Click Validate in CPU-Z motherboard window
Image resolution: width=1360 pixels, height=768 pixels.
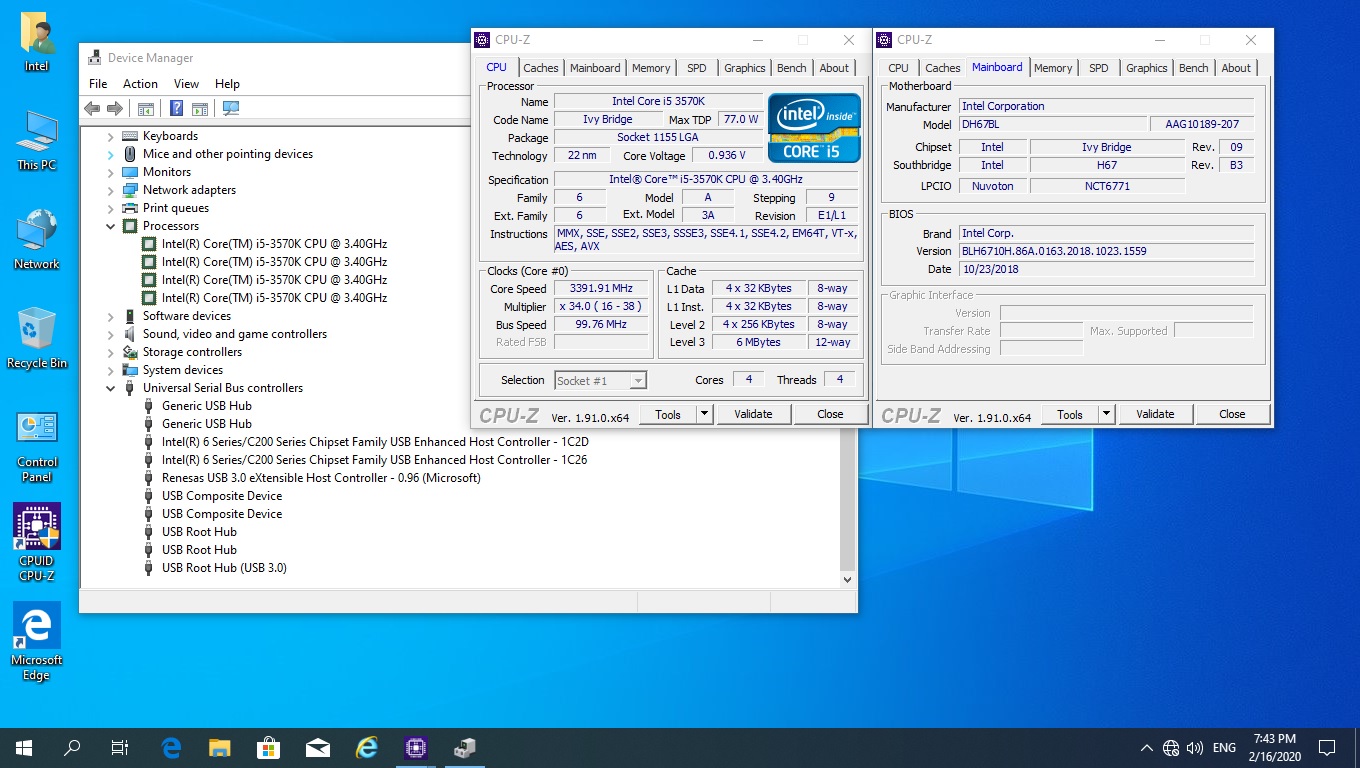coord(1155,414)
